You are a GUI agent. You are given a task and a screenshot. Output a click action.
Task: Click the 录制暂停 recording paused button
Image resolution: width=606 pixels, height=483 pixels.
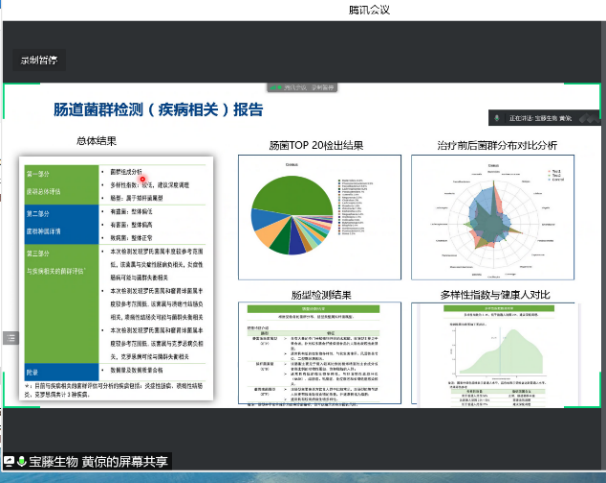tap(40, 60)
